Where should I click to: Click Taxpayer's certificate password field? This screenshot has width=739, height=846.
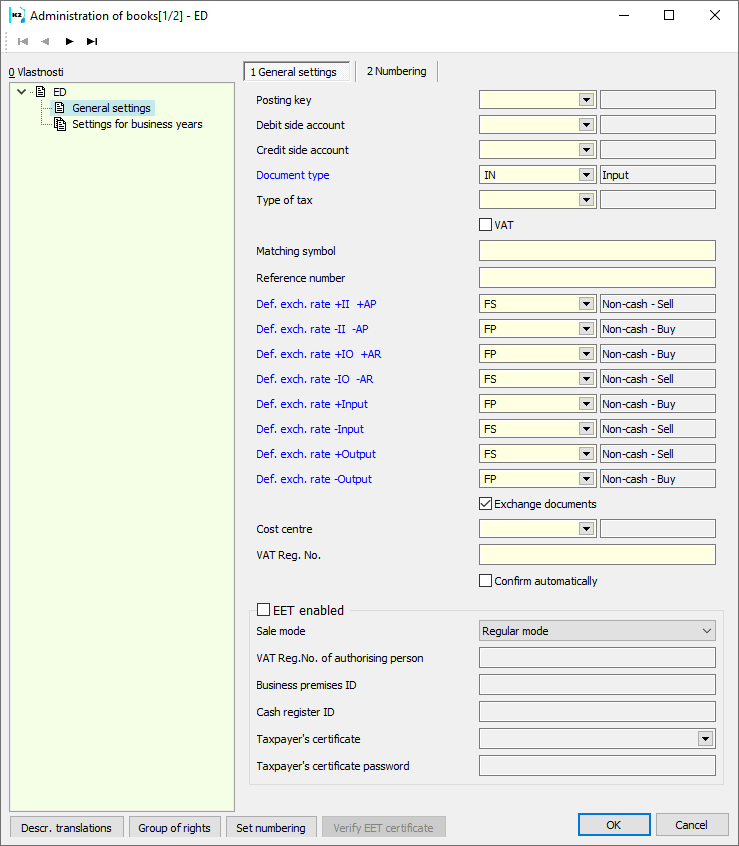[x=597, y=766]
